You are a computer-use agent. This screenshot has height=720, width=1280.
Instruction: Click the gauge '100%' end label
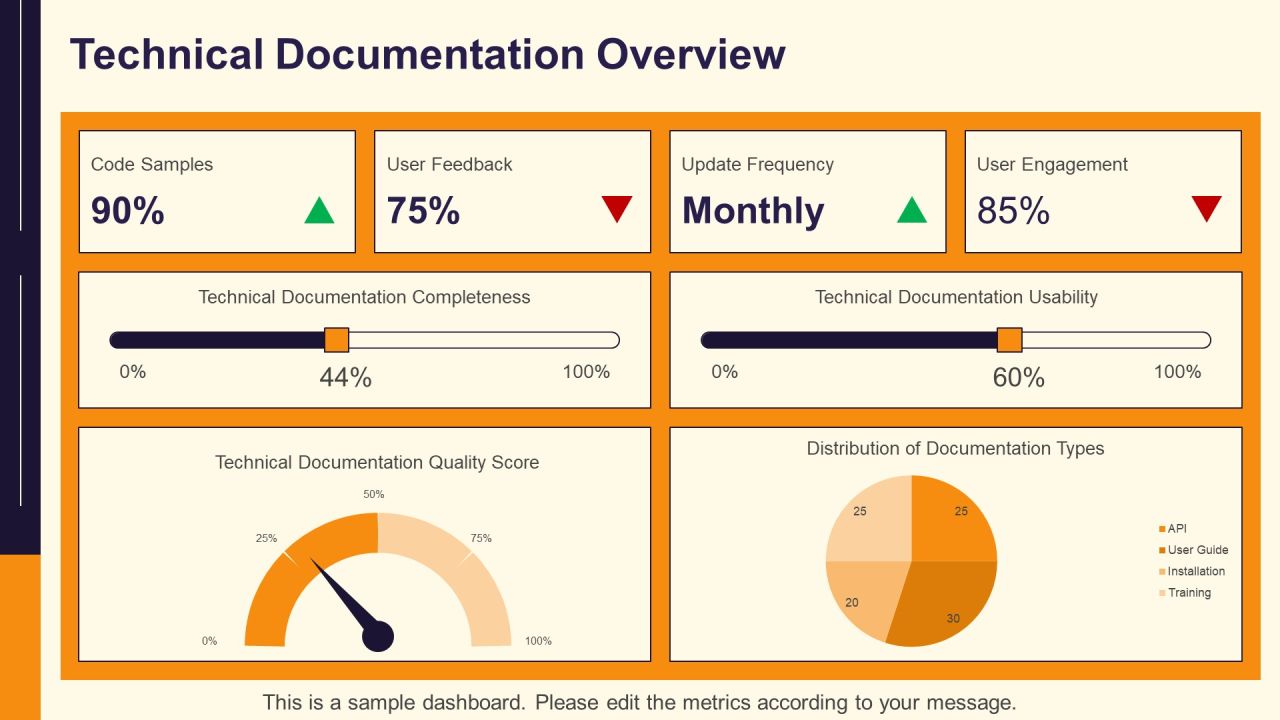(x=538, y=641)
